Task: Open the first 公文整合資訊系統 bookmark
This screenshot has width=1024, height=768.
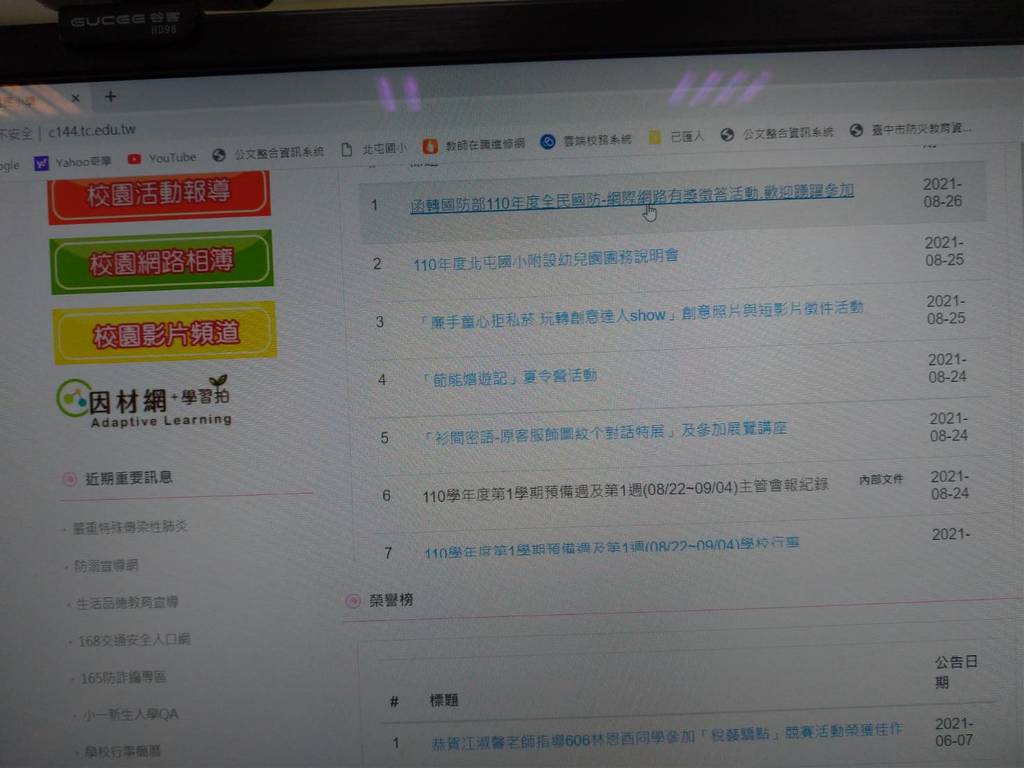Action: coord(268,153)
